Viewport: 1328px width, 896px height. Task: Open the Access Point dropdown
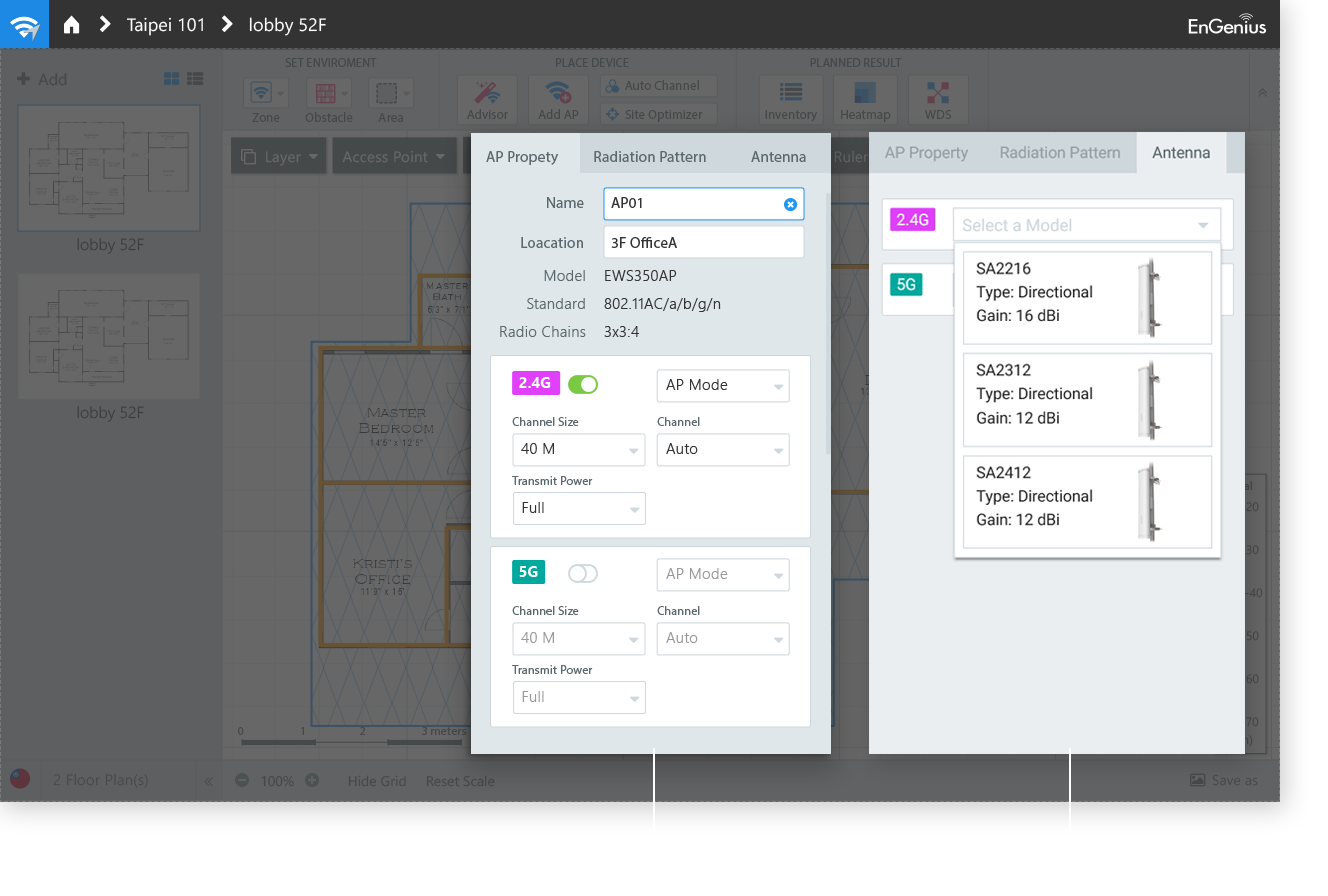pyautogui.click(x=394, y=157)
